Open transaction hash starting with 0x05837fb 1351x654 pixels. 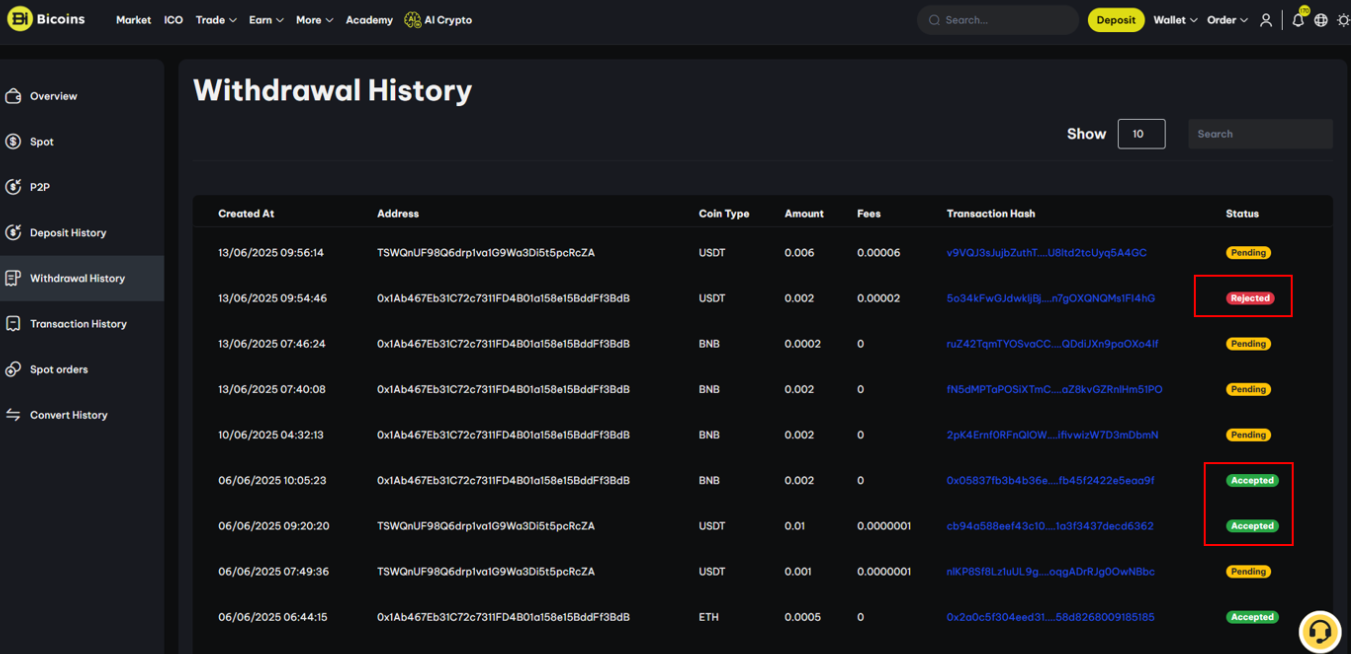1050,480
